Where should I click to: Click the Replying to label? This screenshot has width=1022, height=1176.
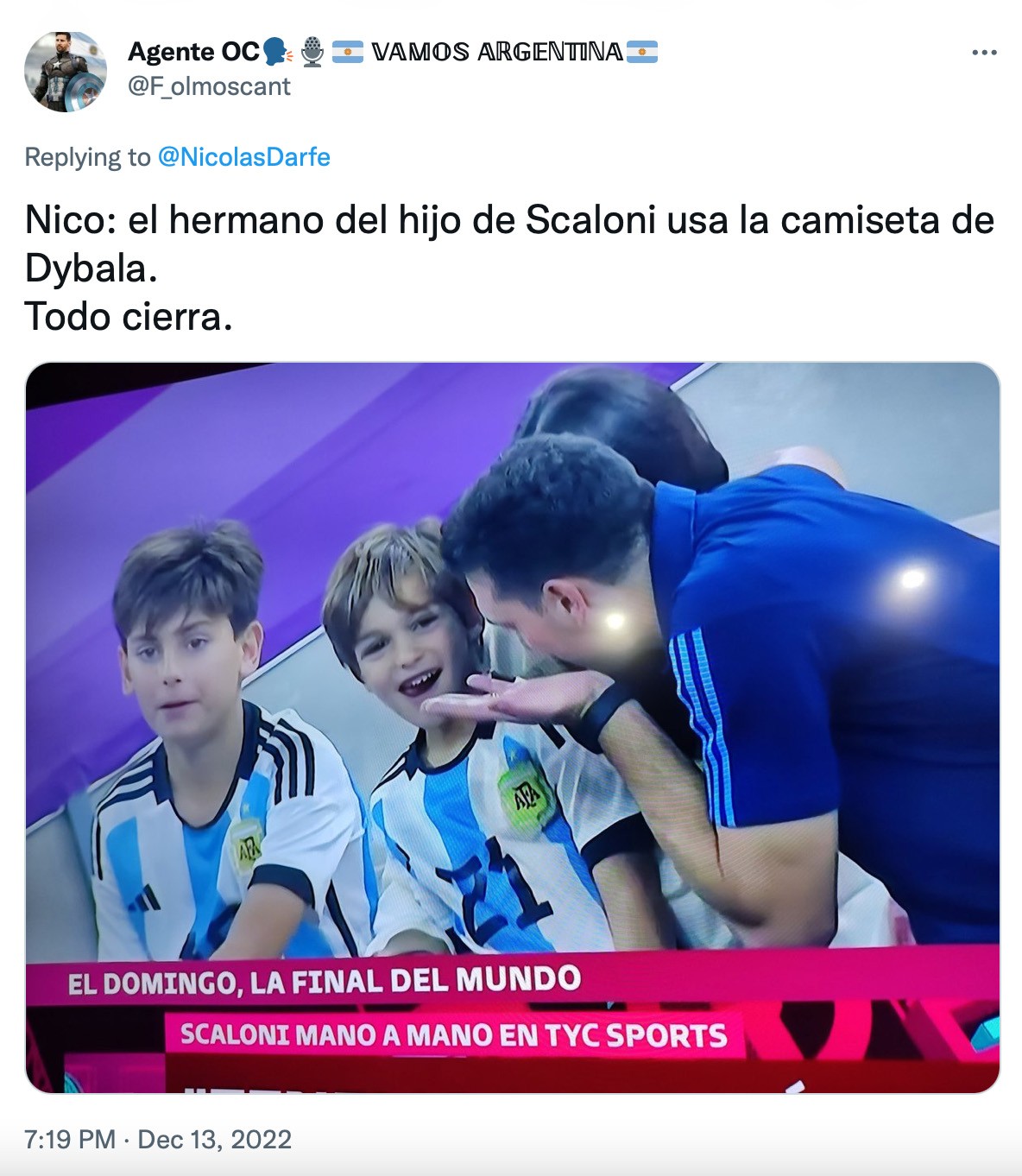click(x=87, y=157)
